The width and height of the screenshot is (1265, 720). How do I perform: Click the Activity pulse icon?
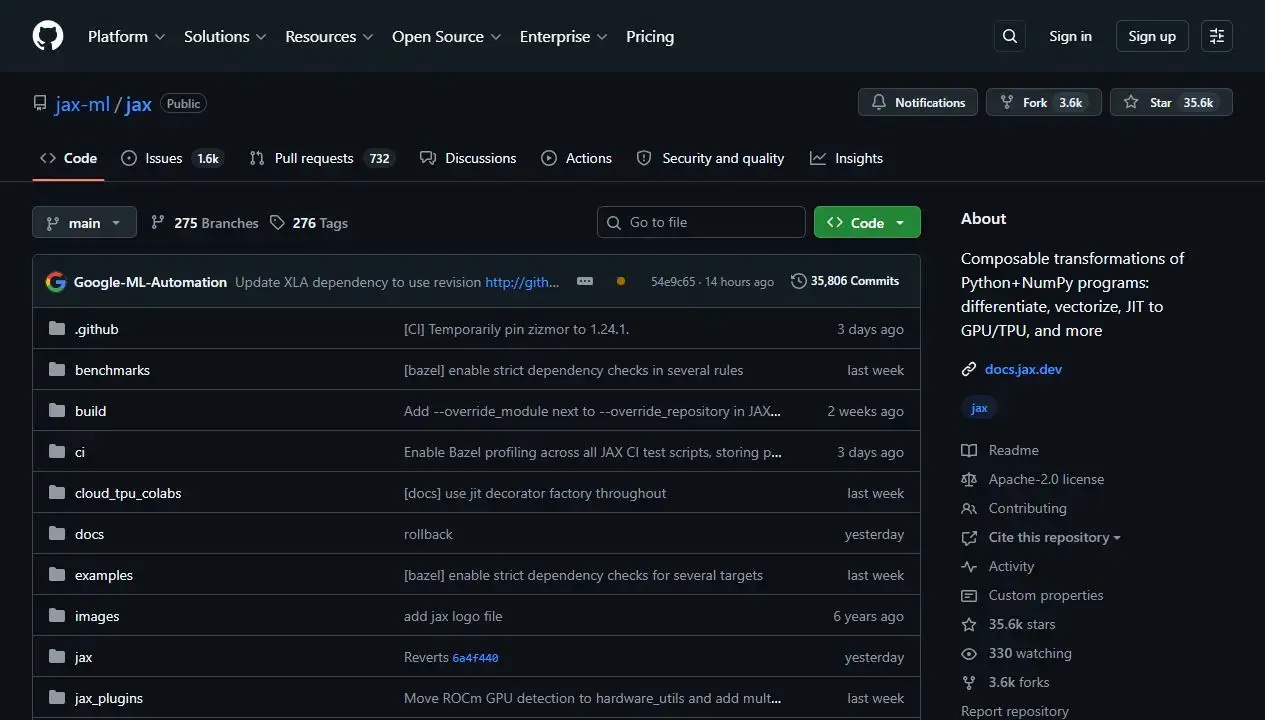click(968, 567)
